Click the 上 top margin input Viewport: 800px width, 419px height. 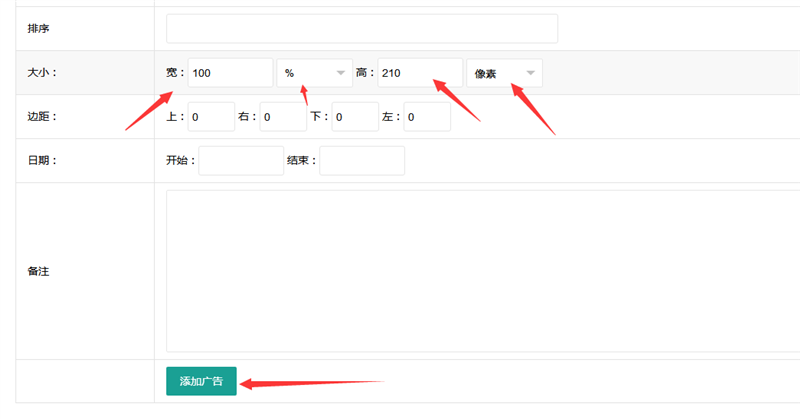[211, 117]
